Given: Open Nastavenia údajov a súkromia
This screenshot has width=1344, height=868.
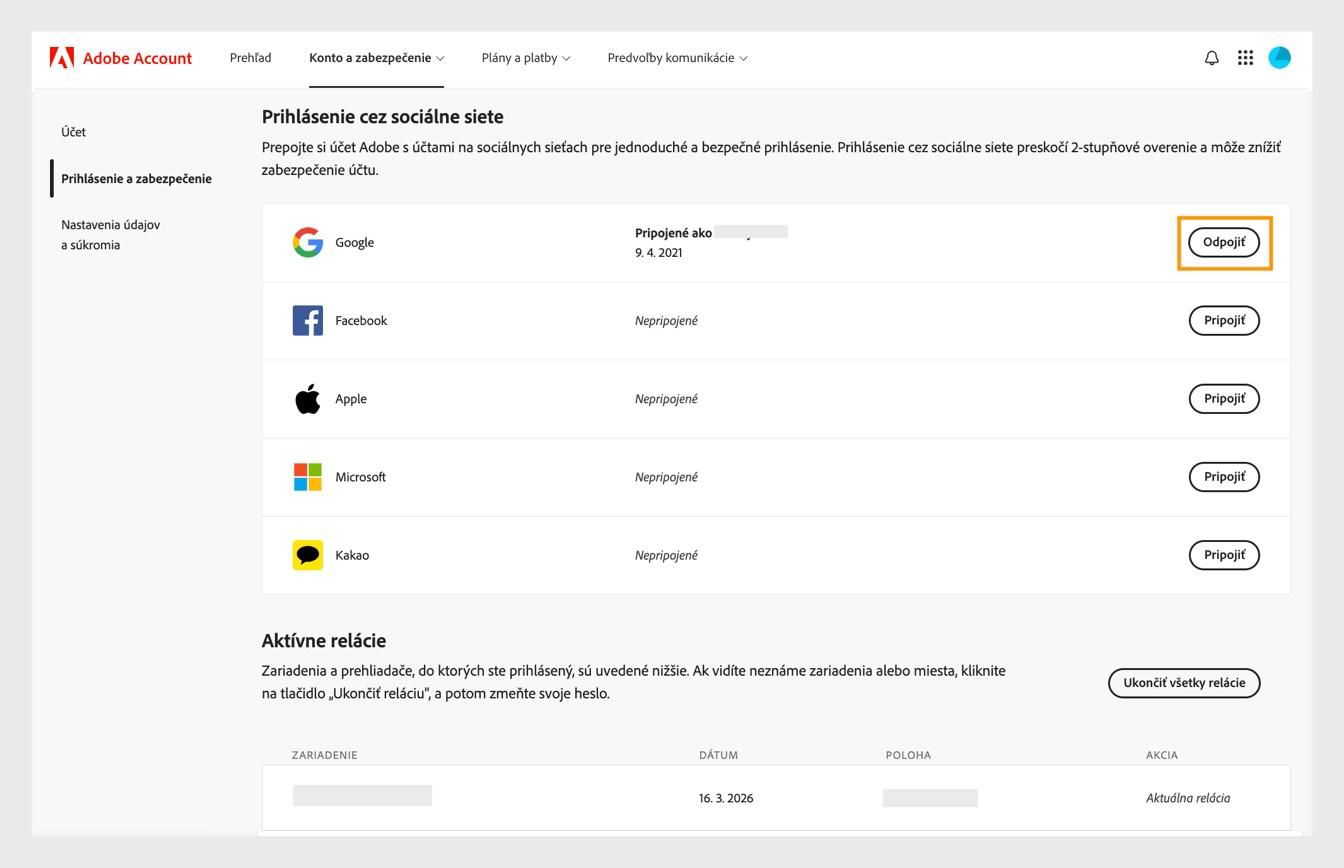Looking at the screenshot, I should 110,235.
